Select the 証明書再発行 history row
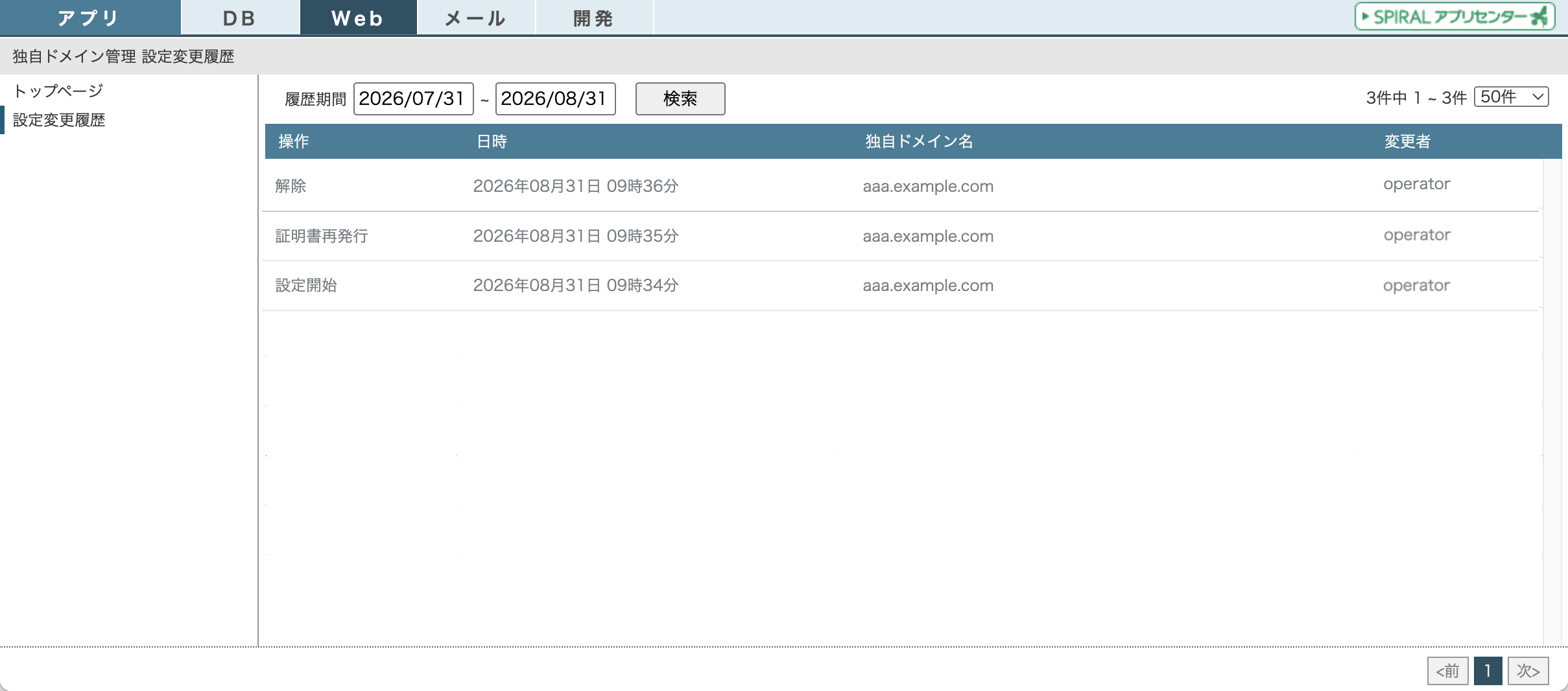Viewport: 1568px width, 691px height. [901, 236]
